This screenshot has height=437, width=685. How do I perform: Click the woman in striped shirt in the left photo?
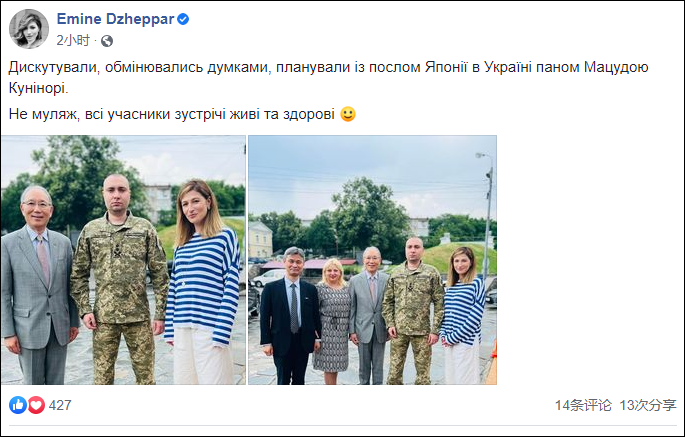[202, 284]
